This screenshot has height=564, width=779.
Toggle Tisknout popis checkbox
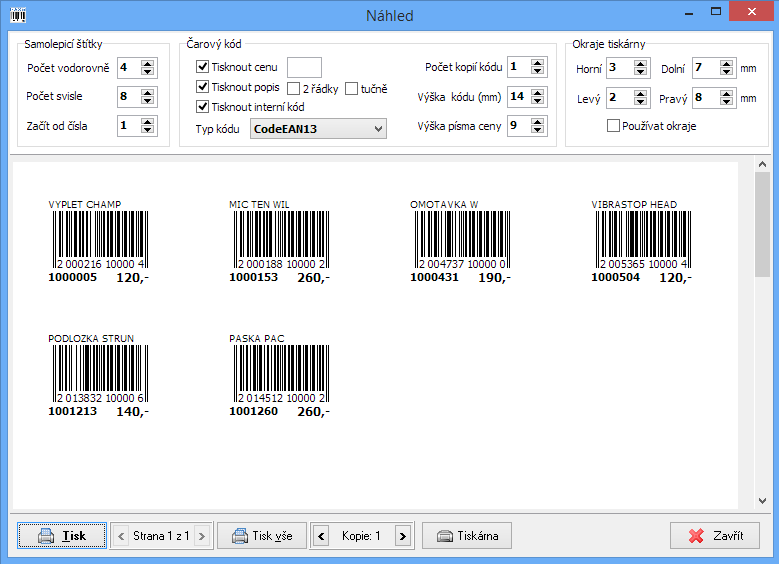click(202, 86)
